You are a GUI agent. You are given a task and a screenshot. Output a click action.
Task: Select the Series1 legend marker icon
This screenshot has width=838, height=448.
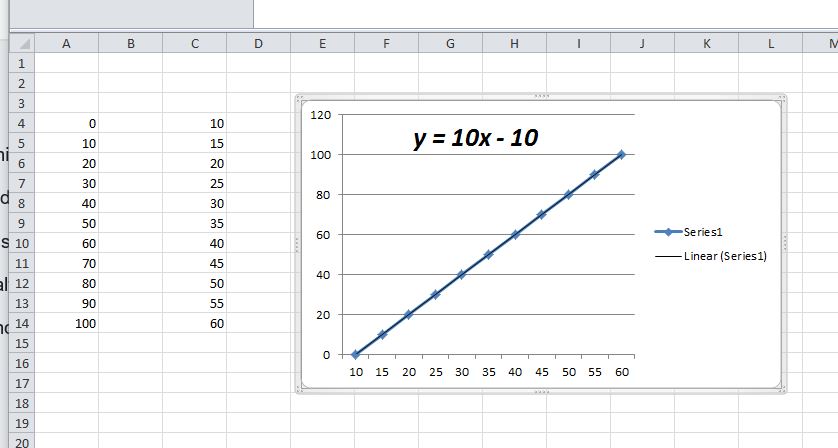[x=667, y=232]
